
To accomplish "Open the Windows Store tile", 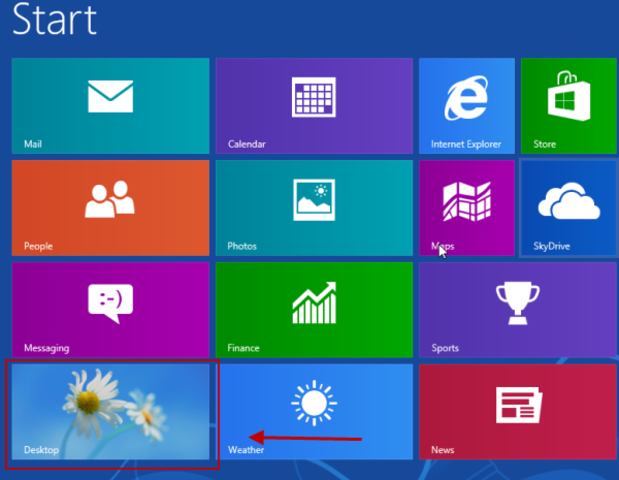I will click(569, 106).
